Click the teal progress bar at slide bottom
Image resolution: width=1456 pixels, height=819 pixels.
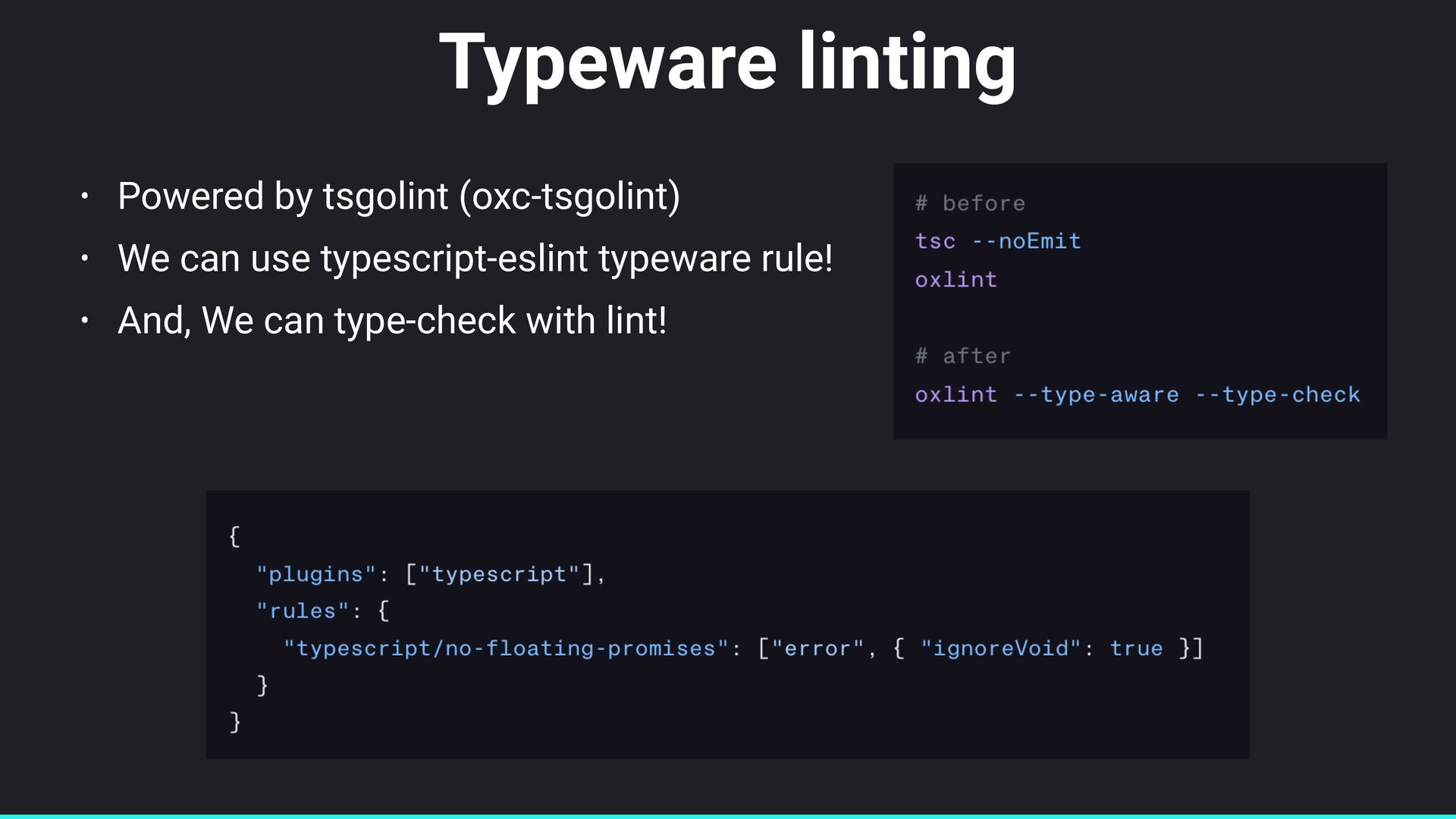[728, 816]
